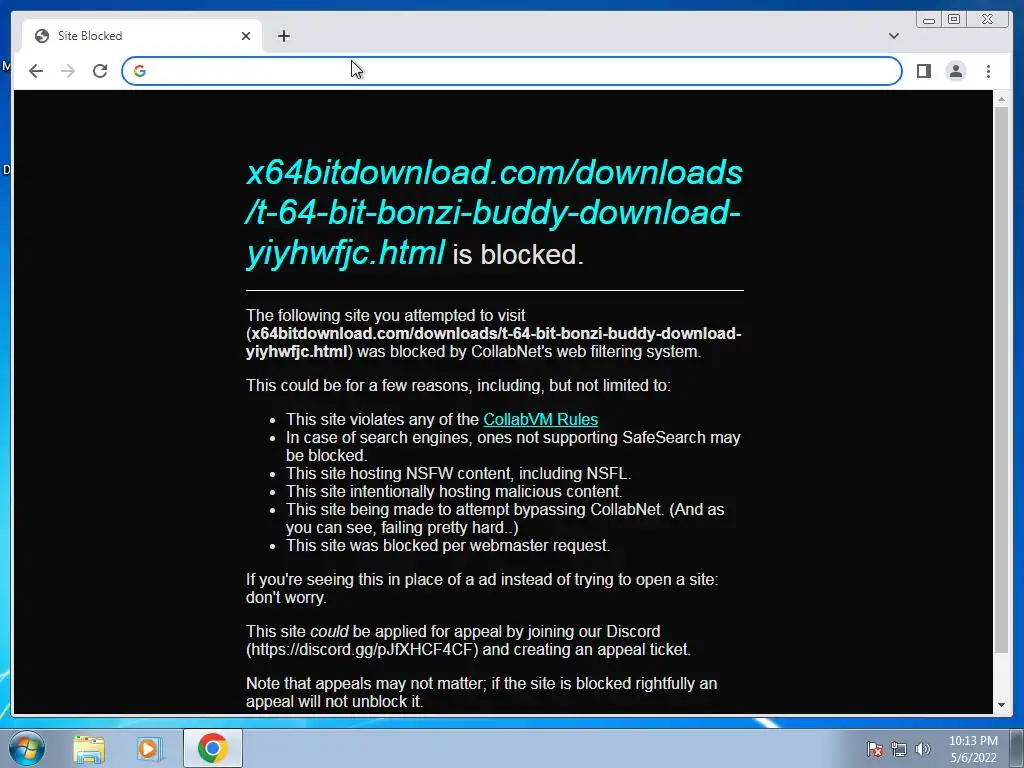Open a new tab with plus button
The height and width of the screenshot is (768, 1024).
283,36
